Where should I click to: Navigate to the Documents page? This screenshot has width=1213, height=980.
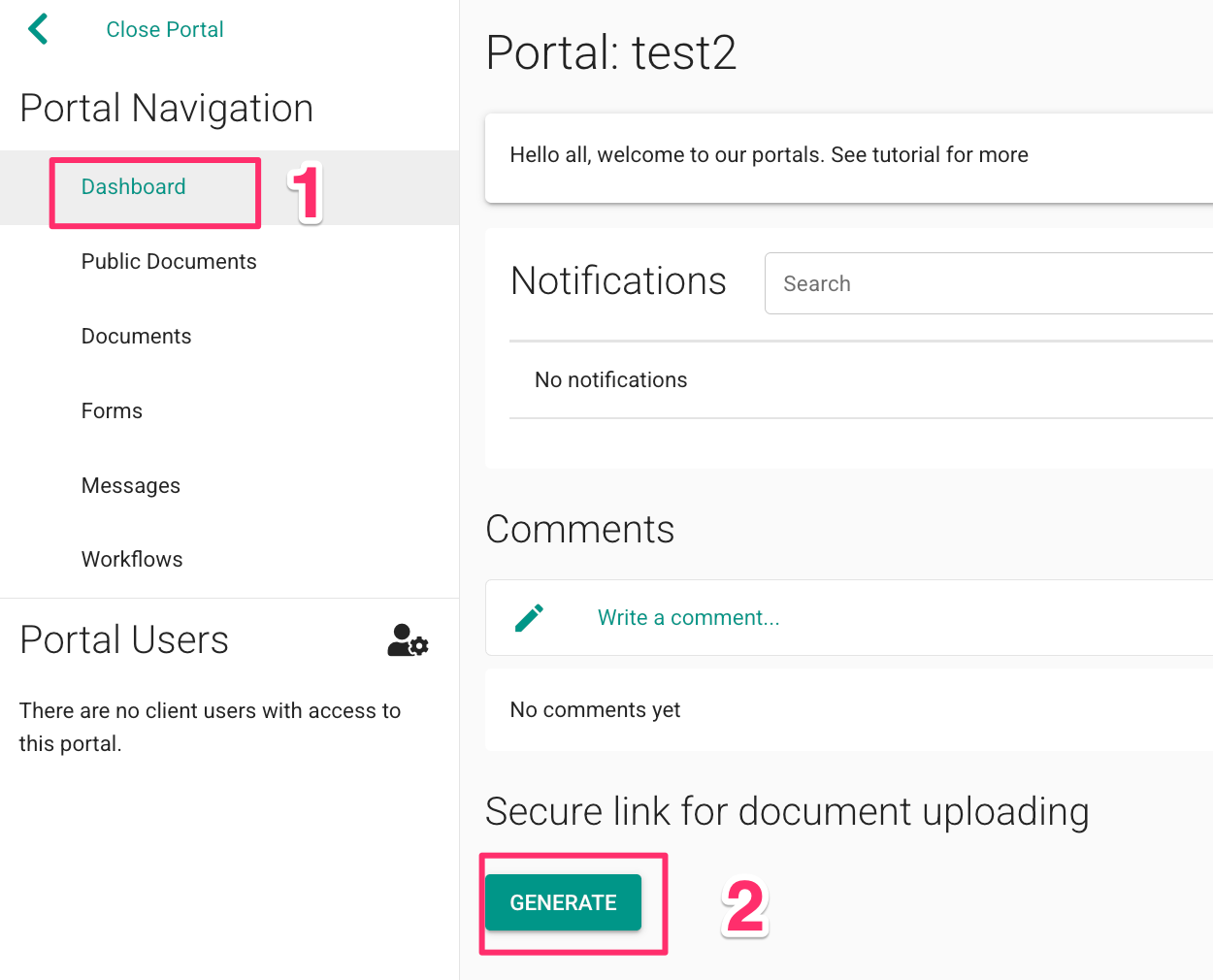coord(136,336)
